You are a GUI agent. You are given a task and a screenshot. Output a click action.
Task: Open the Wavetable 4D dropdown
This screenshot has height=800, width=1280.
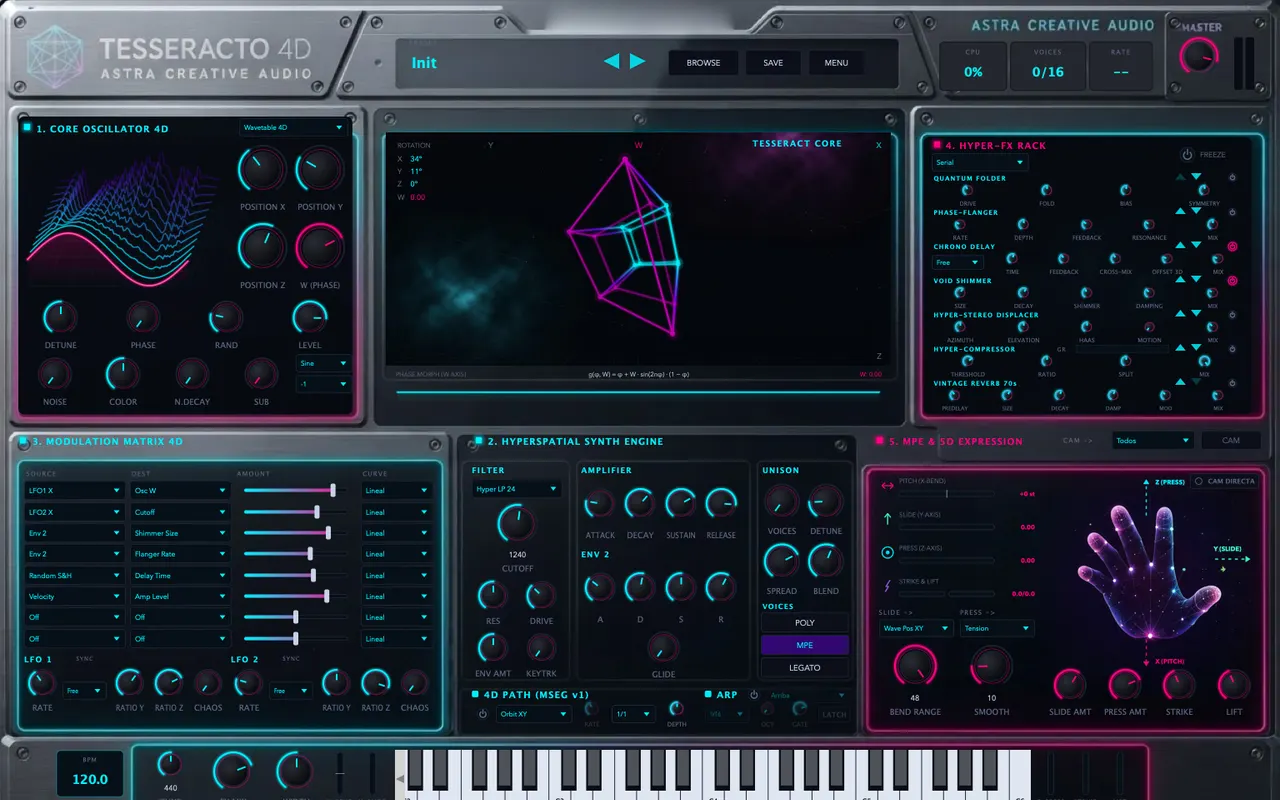[x=293, y=127]
